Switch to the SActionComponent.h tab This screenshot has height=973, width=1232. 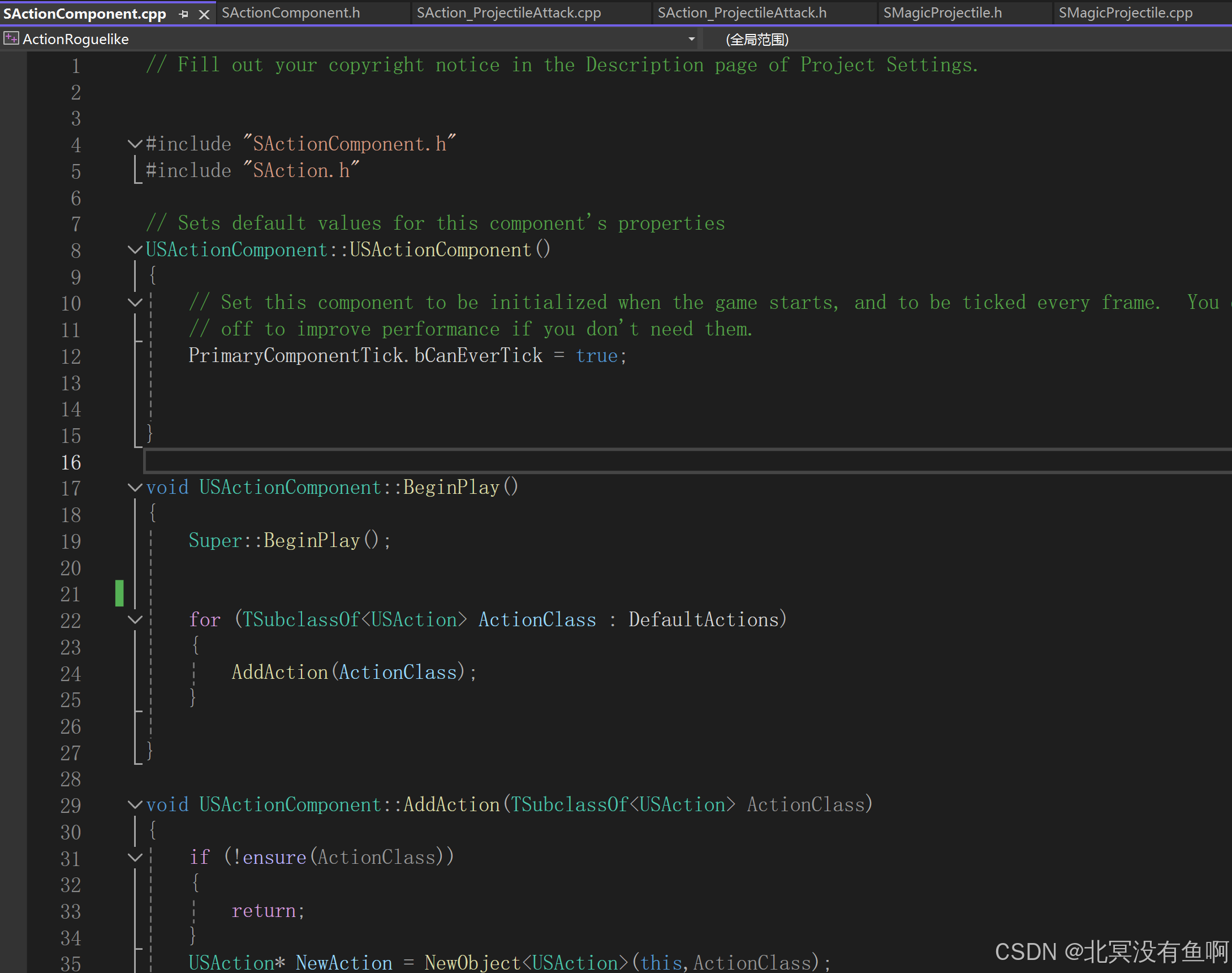click(291, 12)
